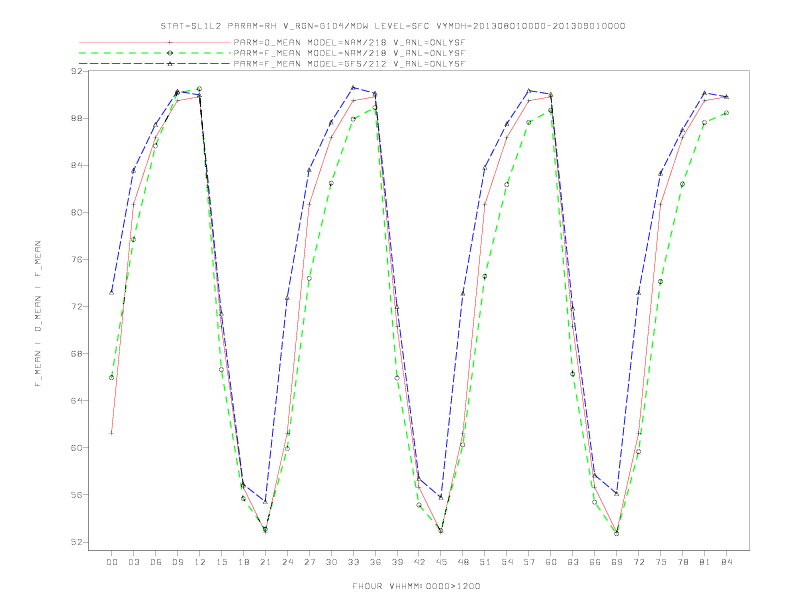
Task: Click y-axis tick label 84
Action: tap(76, 165)
